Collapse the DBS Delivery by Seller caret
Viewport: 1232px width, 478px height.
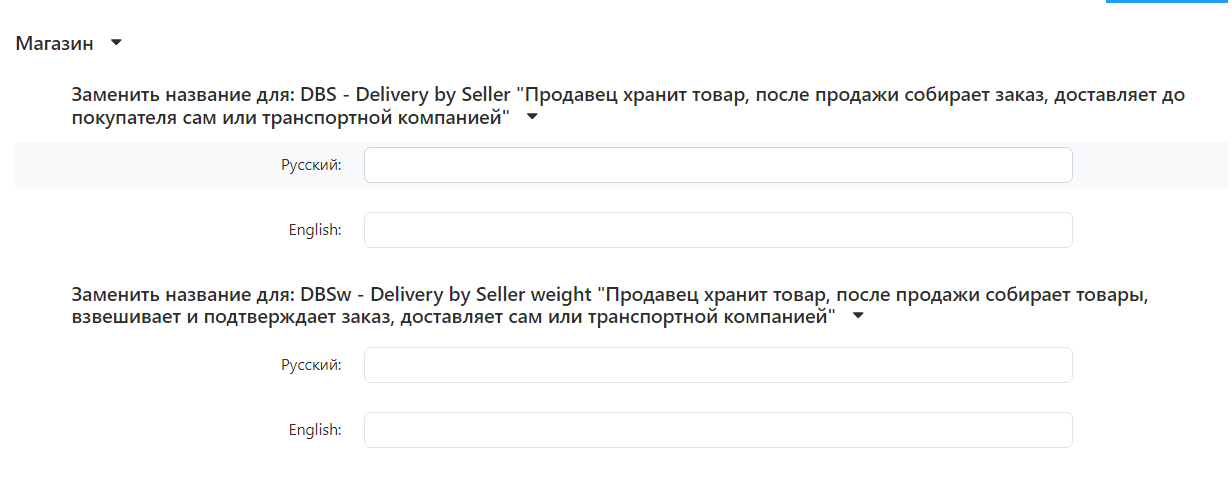532,117
